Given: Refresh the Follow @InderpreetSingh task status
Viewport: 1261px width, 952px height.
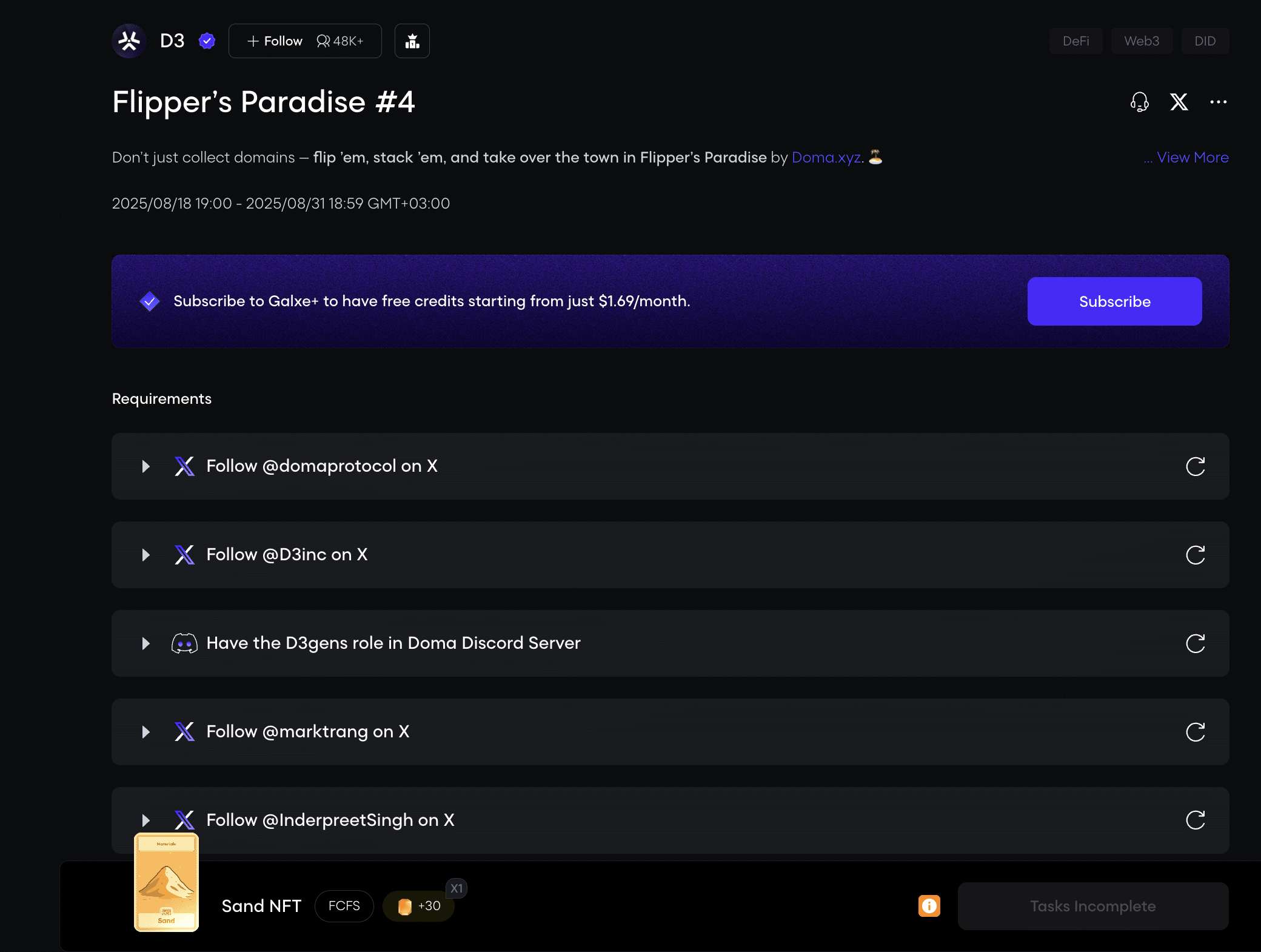Looking at the screenshot, I should point(1195,820).
